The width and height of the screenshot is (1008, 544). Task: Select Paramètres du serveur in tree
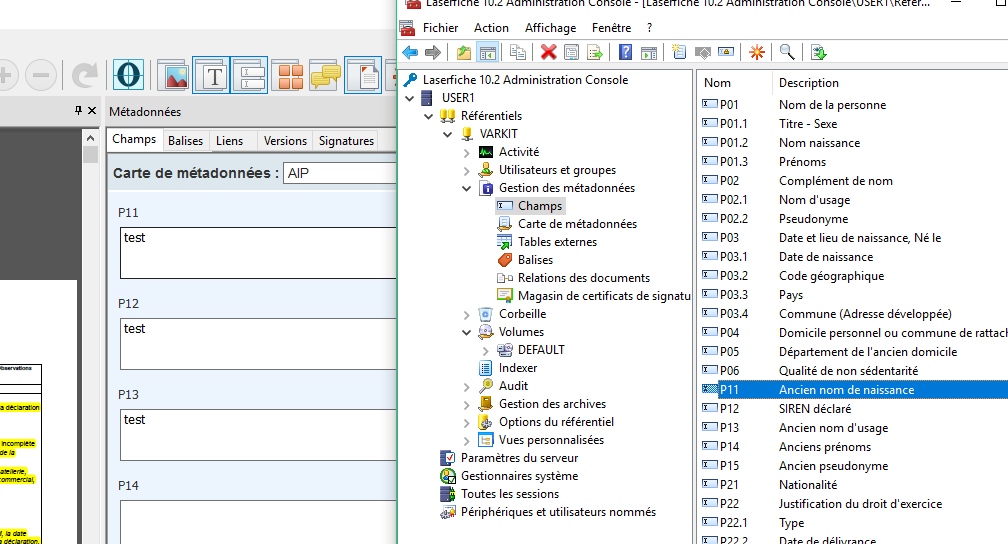point(519,458)
